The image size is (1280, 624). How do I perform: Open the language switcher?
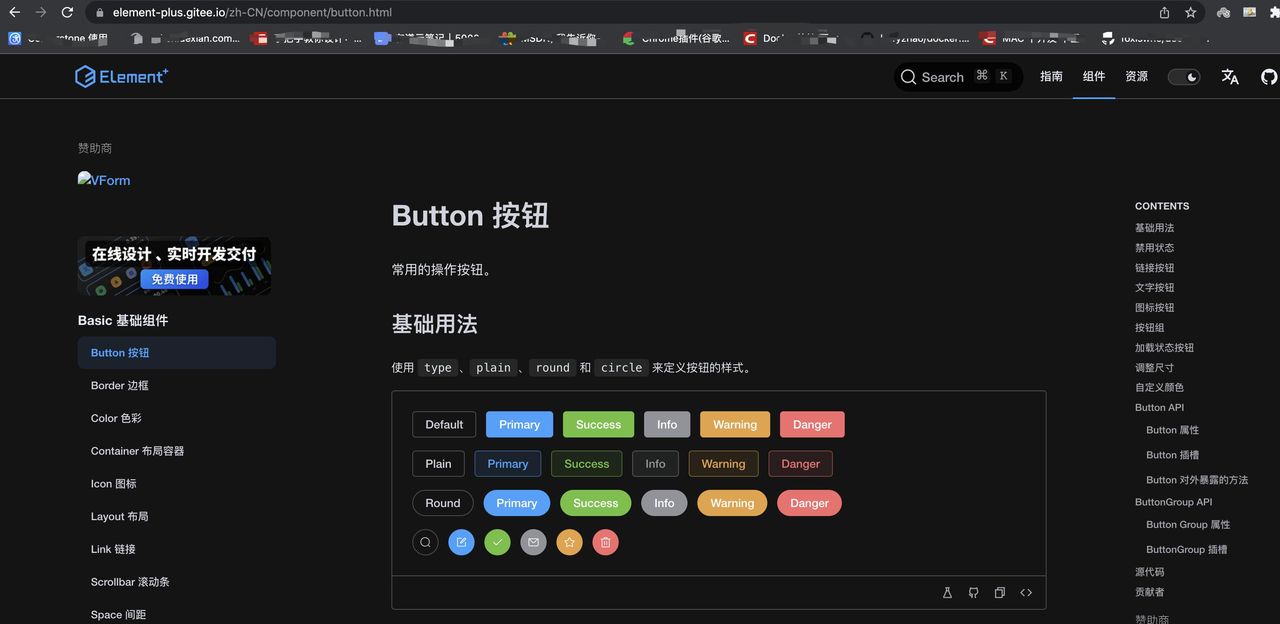click(x=1229, y=76)
